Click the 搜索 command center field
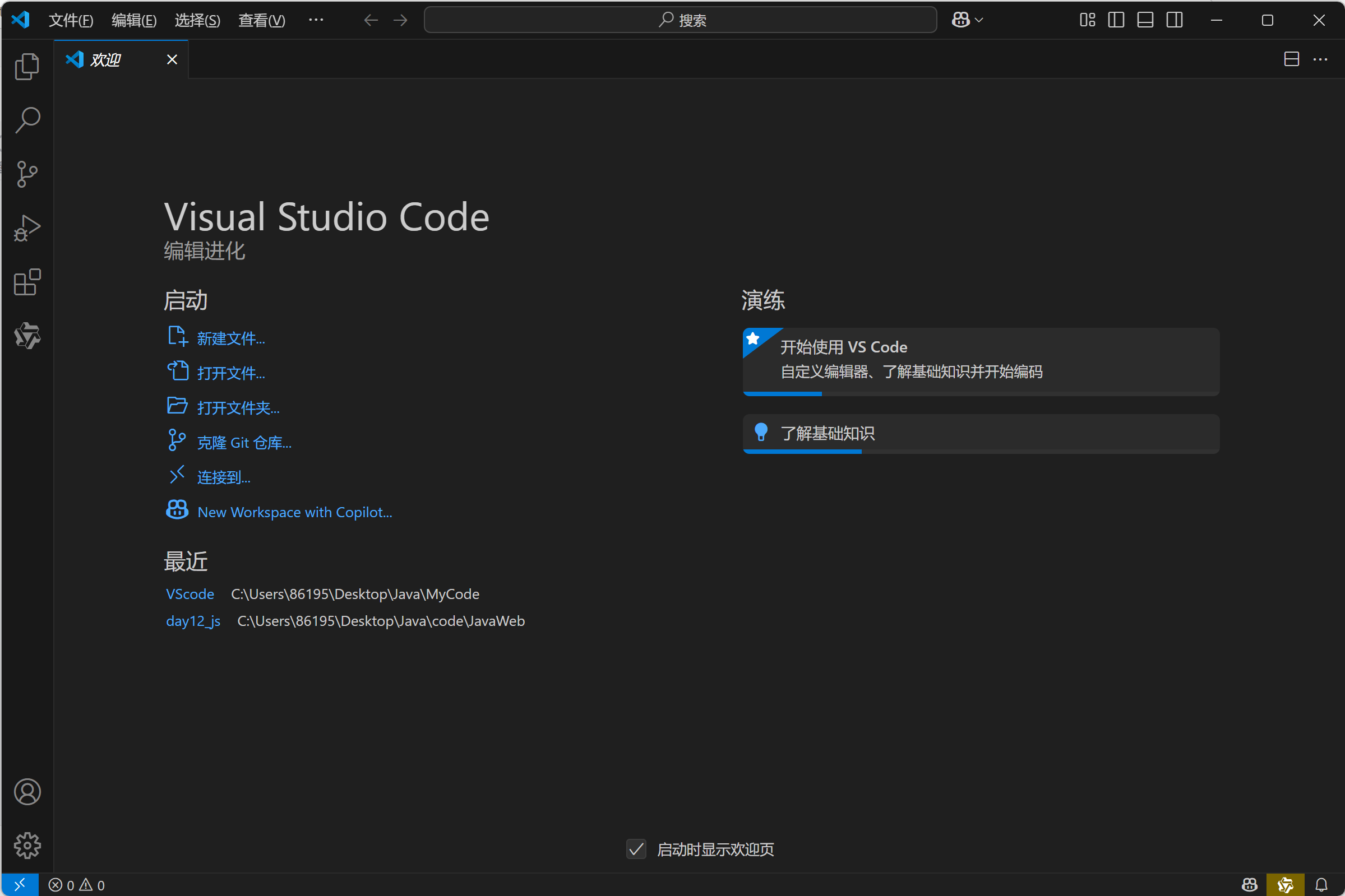 tap(680, 20)
